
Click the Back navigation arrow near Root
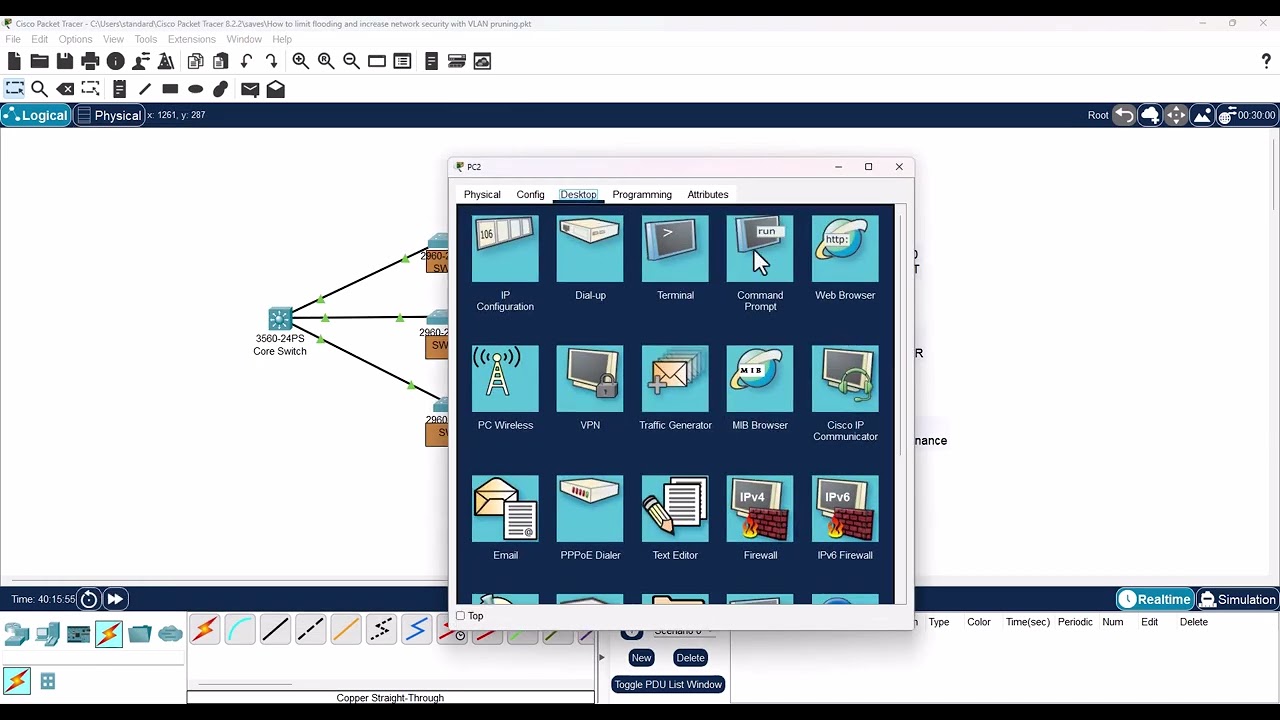pyautogui.click(x=1124, y=115)
